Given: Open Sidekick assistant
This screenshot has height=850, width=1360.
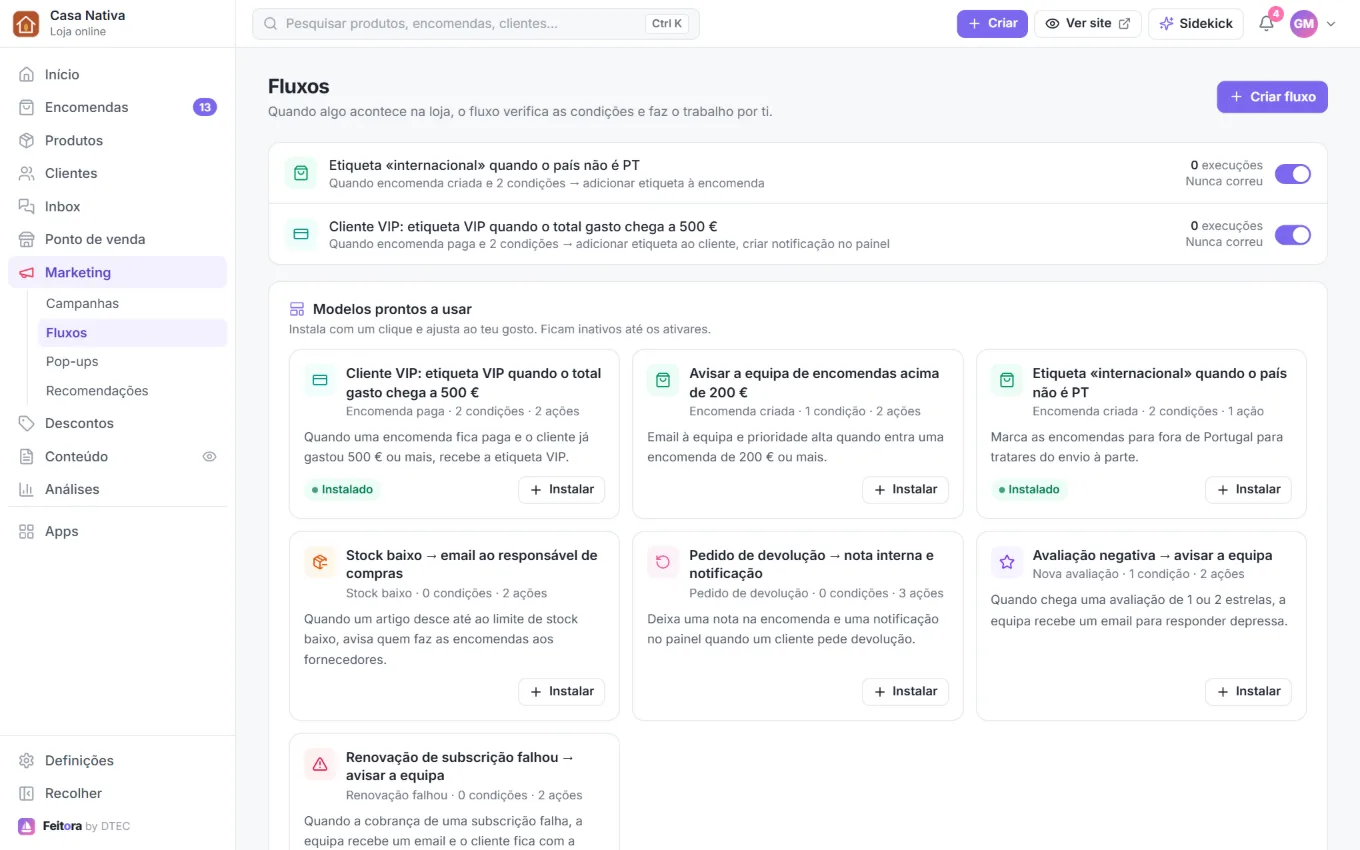Looking at the screenshot, I should pyautogui.click(x=1196, y=24).
